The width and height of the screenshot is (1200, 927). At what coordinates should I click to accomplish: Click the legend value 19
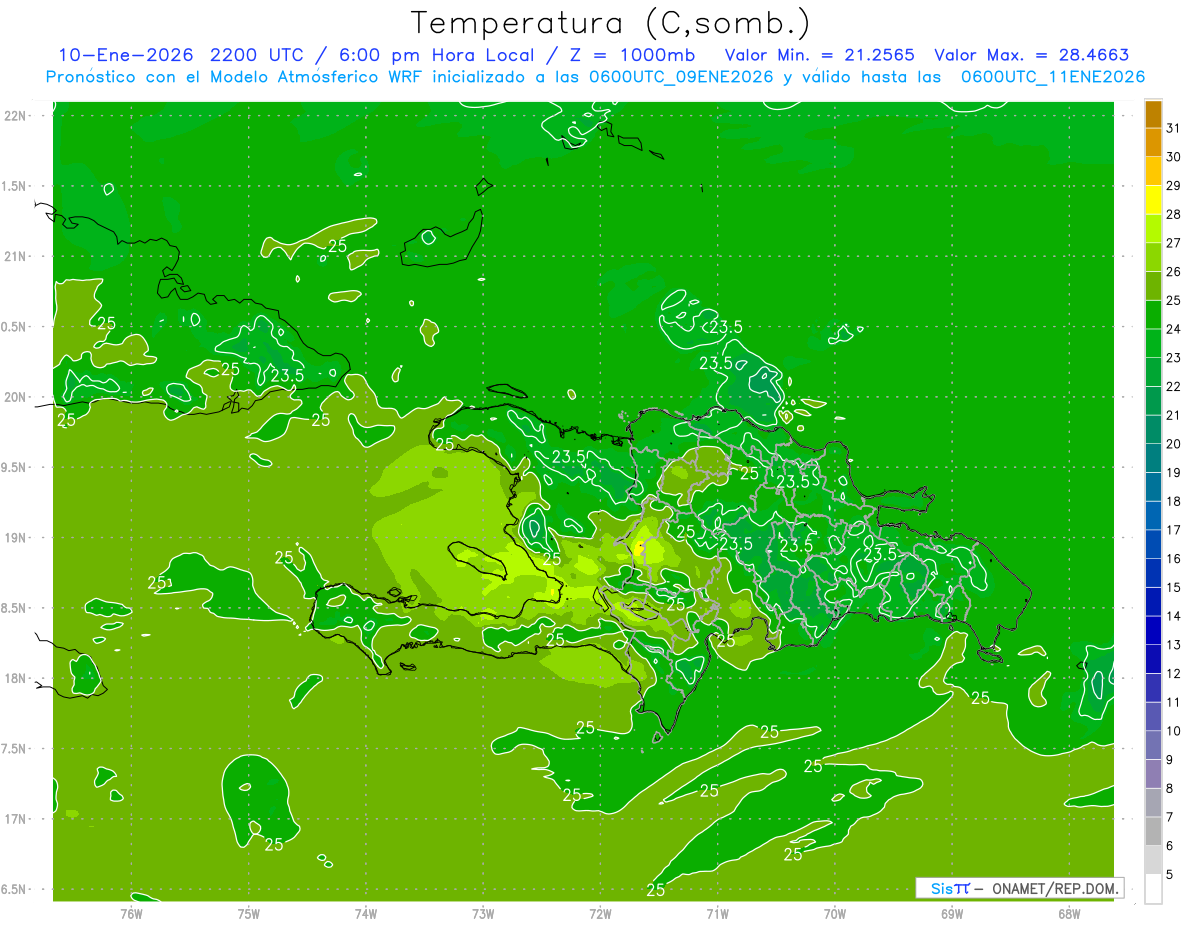(1174, 473)
